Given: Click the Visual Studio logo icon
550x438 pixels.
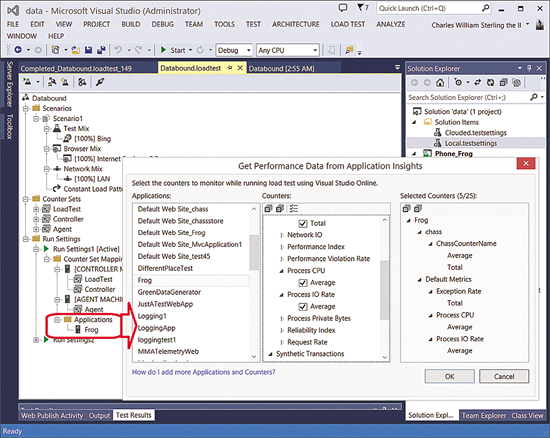Looking at the screenshot, I should click(13, 11).
